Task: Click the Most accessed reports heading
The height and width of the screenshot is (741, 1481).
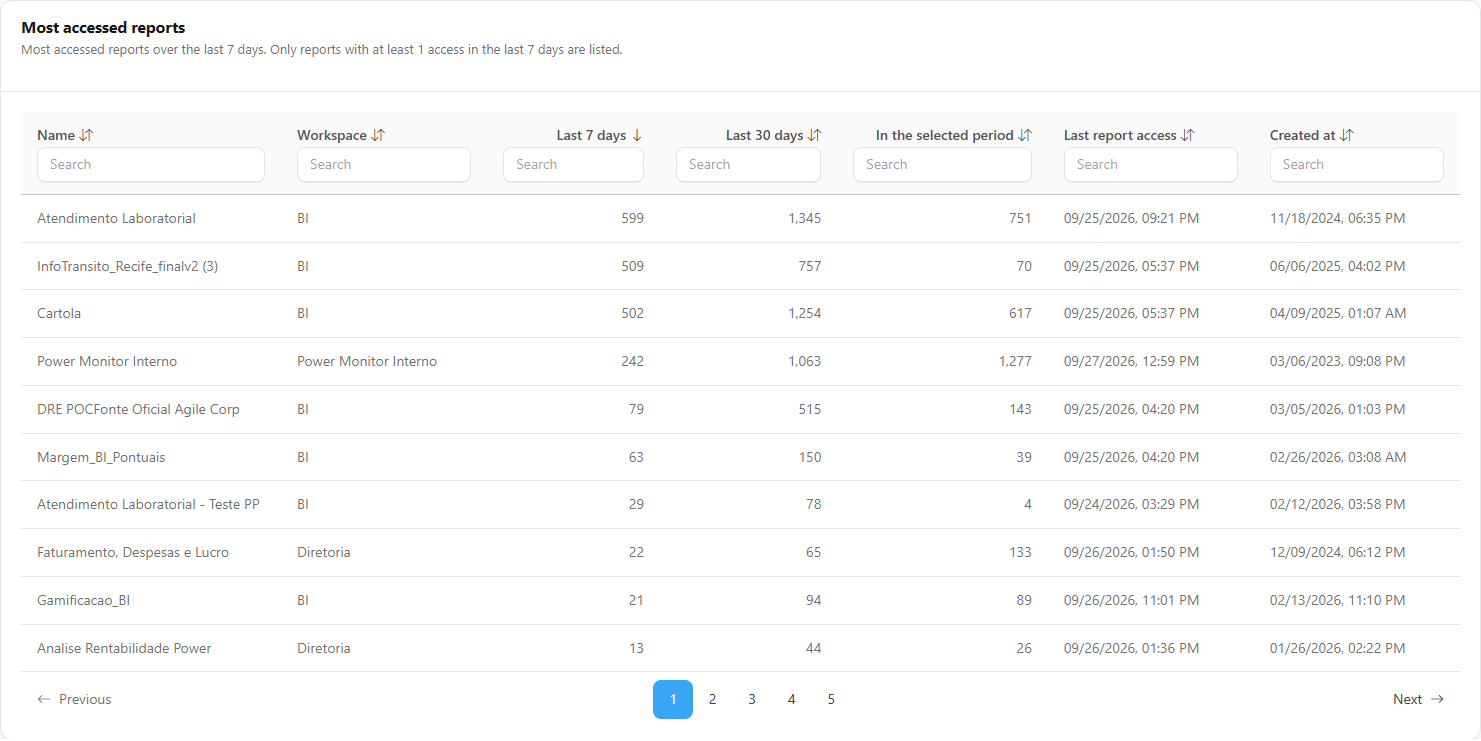Action: tap(103, 28)
